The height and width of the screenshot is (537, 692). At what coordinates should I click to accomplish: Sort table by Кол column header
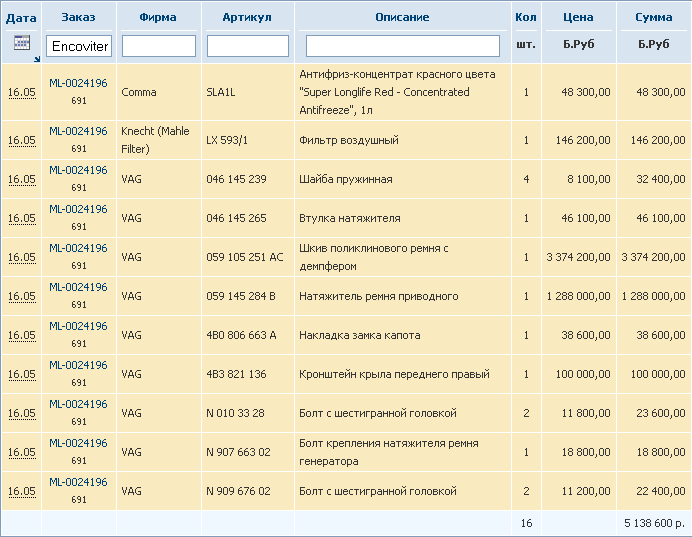tap(526, 17)
